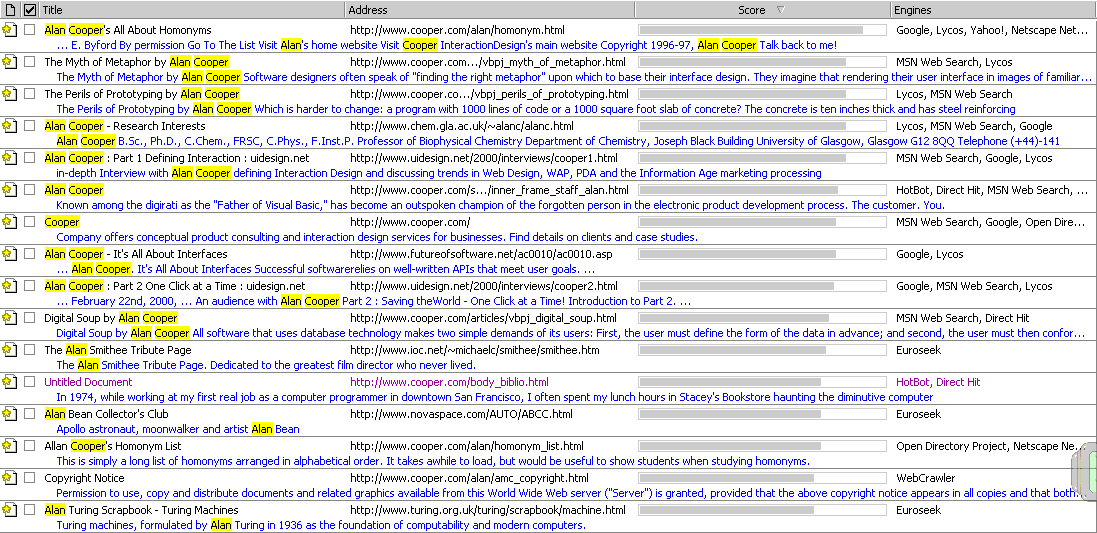Screen dimensions: 1097x533
Task: Click the result icon for Alan Turing Scrapbook
Action: pyautogui.click(x=9, y=510)
